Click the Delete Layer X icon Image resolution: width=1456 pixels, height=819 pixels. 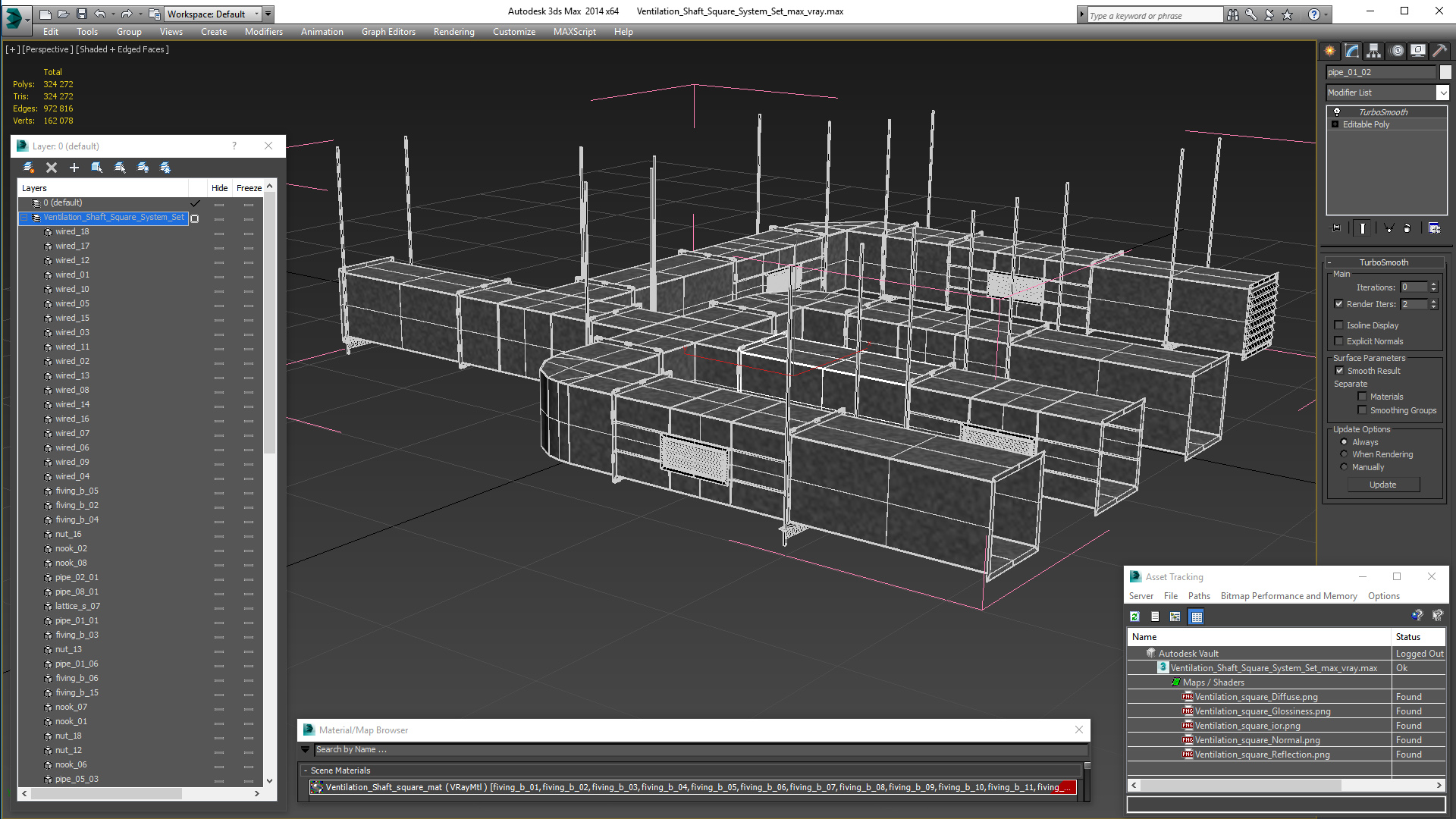(52, 168)
